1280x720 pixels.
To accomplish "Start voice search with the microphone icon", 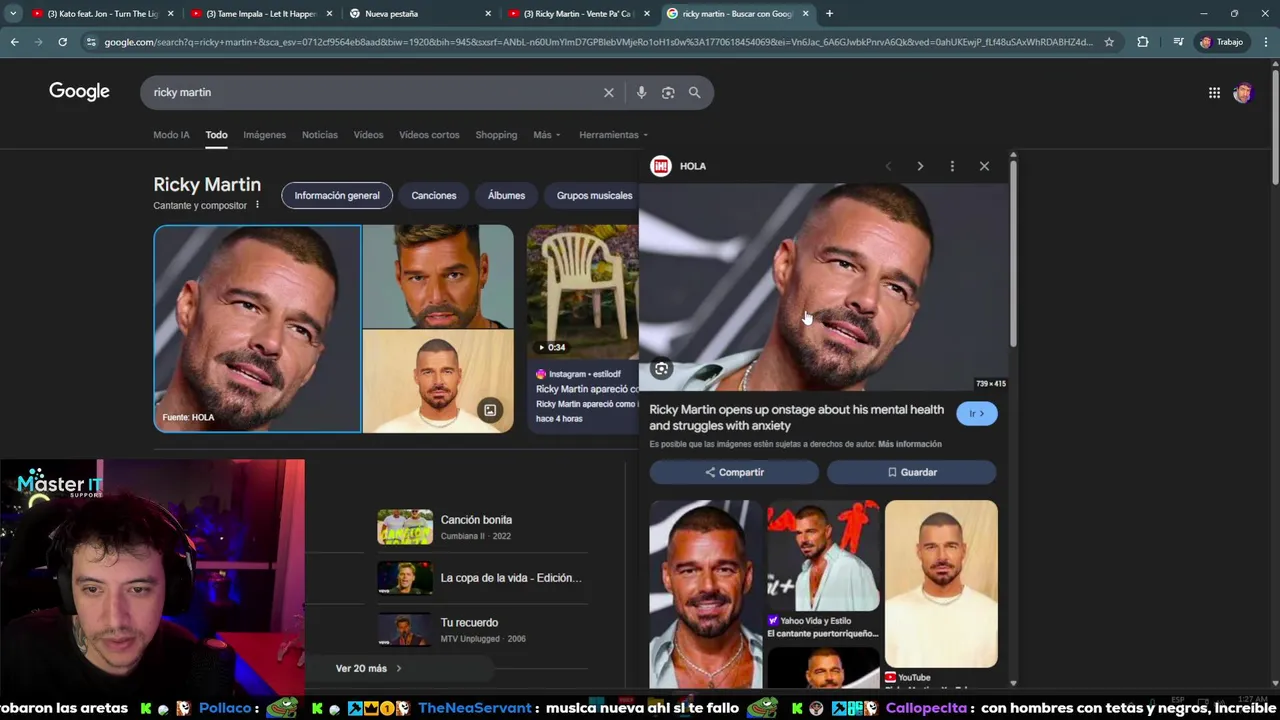I will pos(641,92).
